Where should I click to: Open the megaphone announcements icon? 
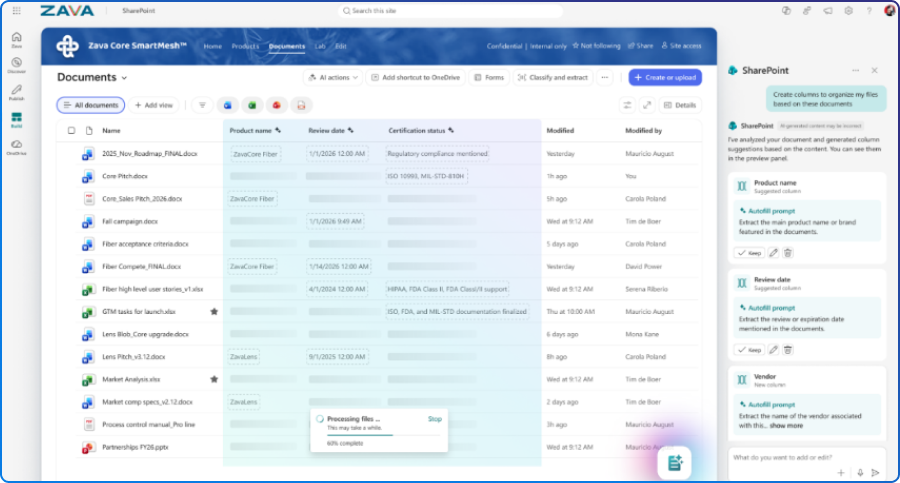(x=828, y=10)
